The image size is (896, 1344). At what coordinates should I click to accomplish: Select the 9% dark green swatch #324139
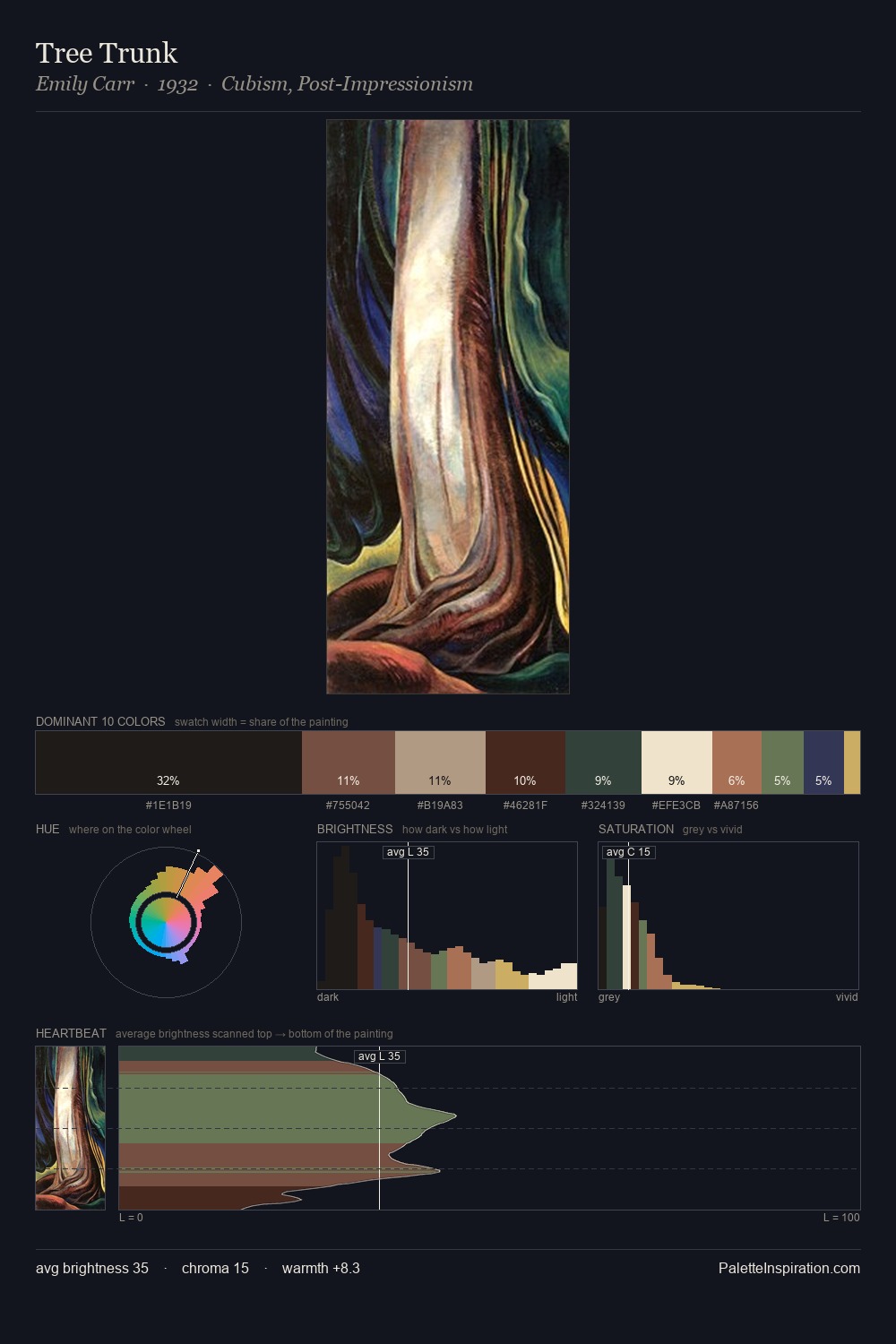tap(603, 762)
